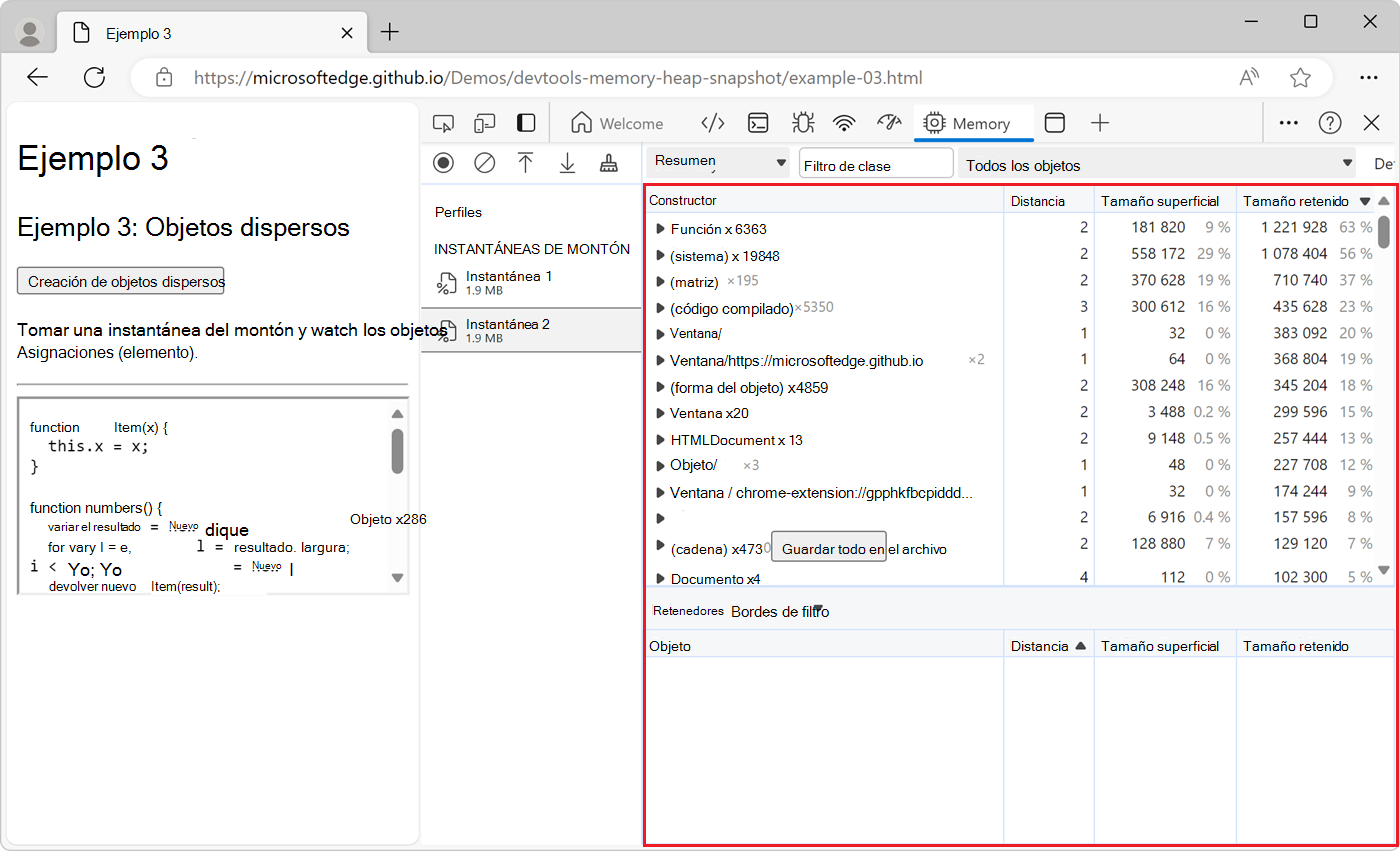Click the collect garbage broom icon
This screenshot has height=851, width=1400.
point(608,163)
